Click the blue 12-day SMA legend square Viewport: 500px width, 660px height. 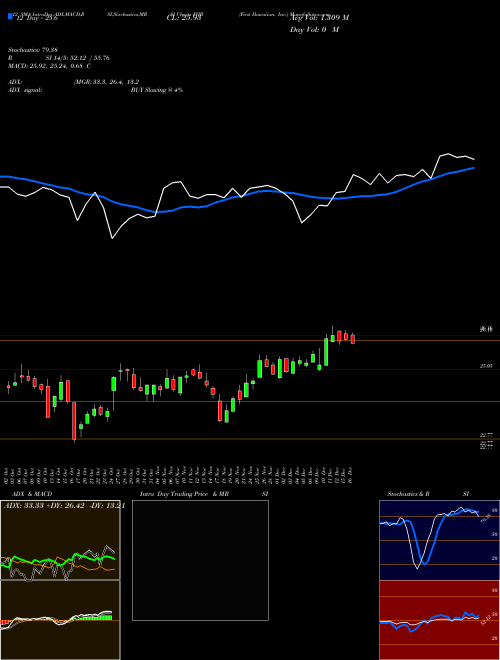tap(10, 16)
